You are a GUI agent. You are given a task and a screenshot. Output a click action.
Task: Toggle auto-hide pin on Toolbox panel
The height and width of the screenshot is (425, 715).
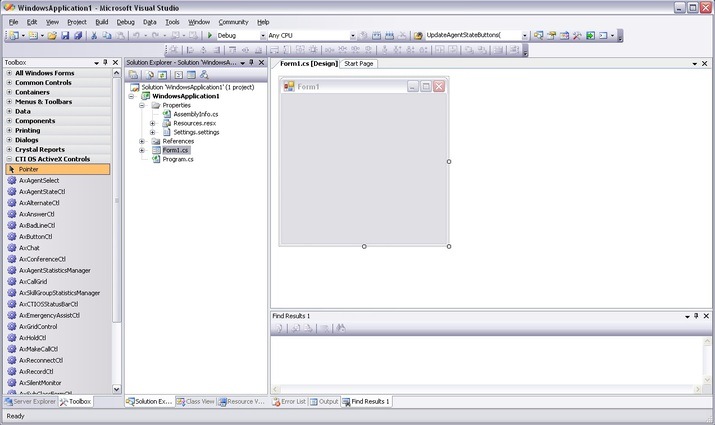click(x=107, y=62)
